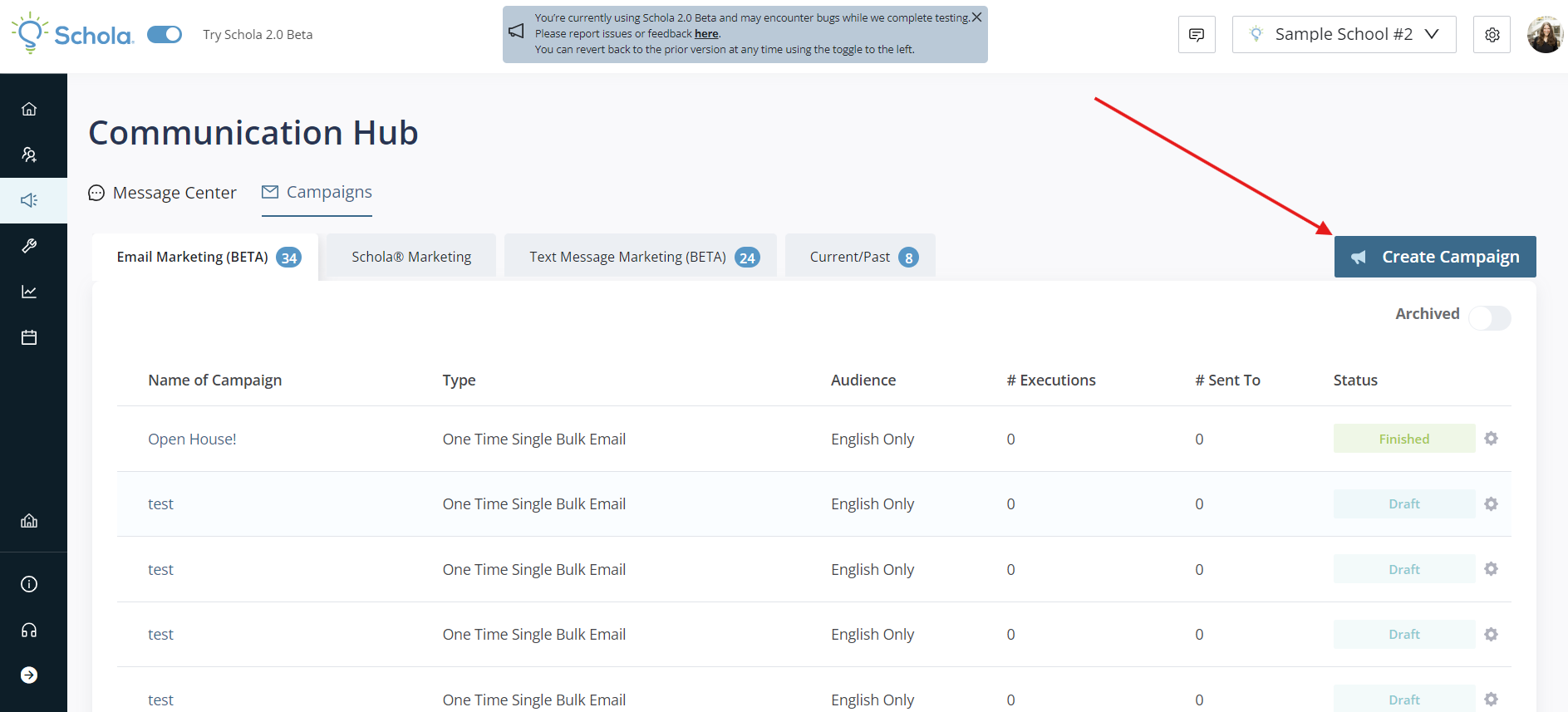
Task: Click the Try Schola 2.0 Beta label
Action: click(258, 34)
